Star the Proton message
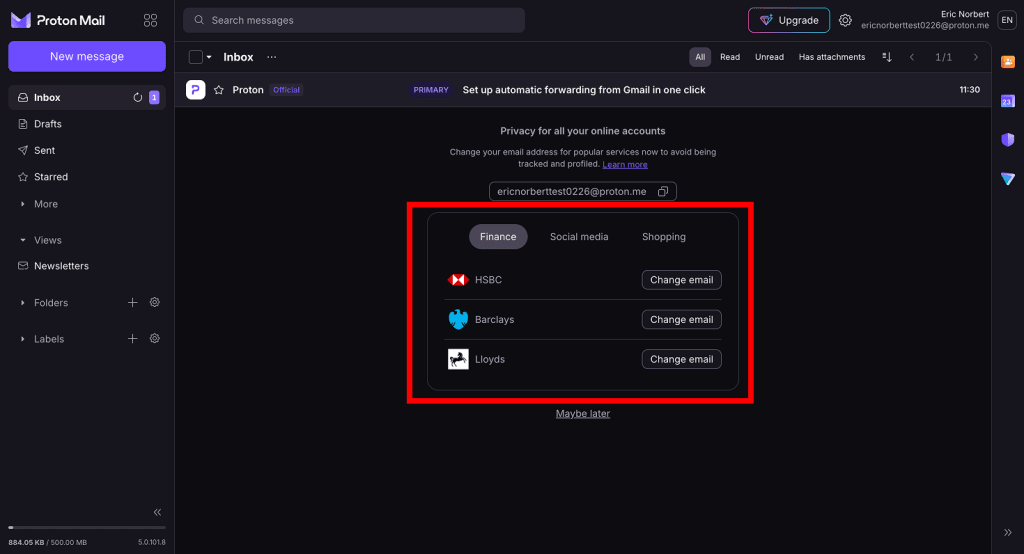This screenshot has width=1024, height=554. 219,90
